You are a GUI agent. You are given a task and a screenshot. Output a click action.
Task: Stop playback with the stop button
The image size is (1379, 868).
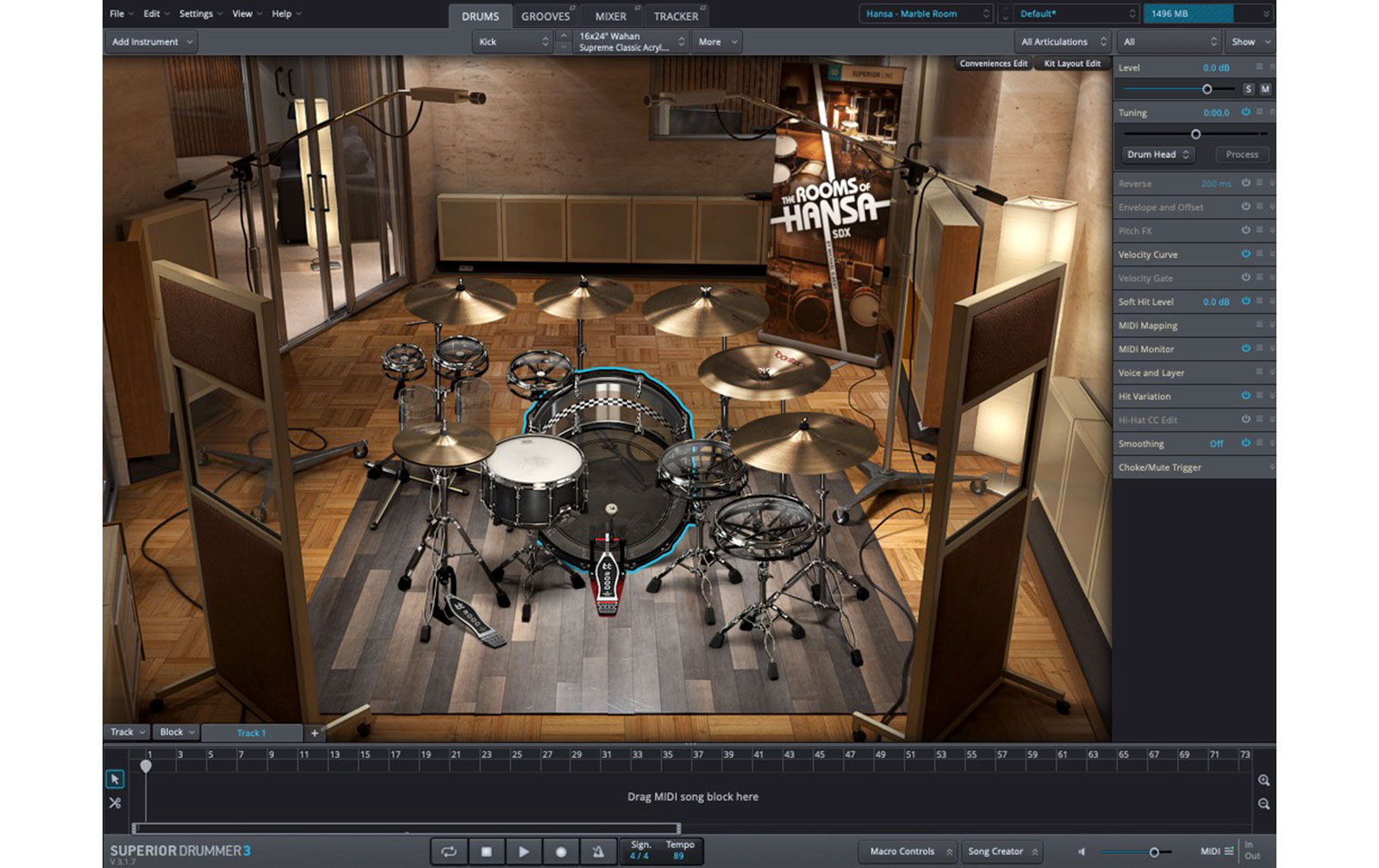[486, 851]
